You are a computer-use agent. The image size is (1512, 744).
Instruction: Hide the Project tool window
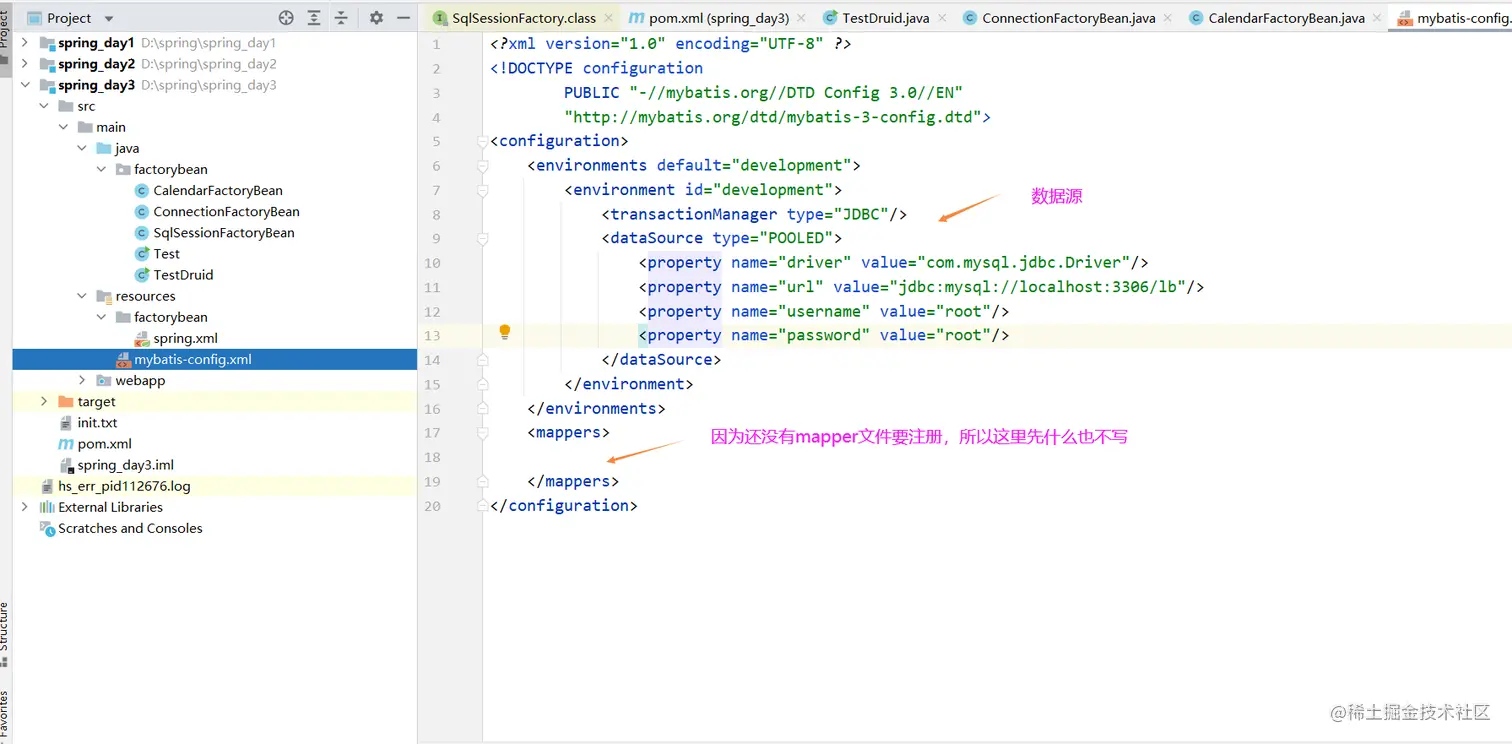coord(403,18)
